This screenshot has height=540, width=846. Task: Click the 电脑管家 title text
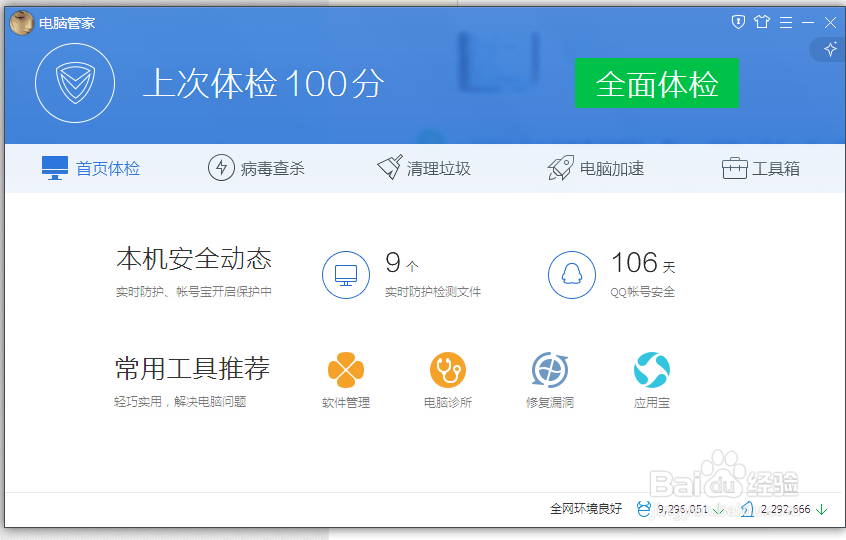click(x=67, y=23)
